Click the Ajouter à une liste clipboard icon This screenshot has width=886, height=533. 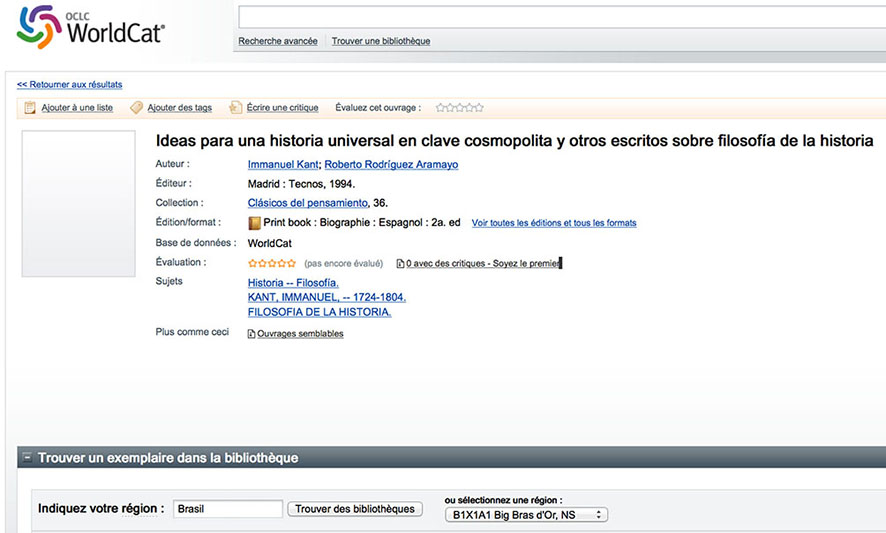[x=30, y=107]
